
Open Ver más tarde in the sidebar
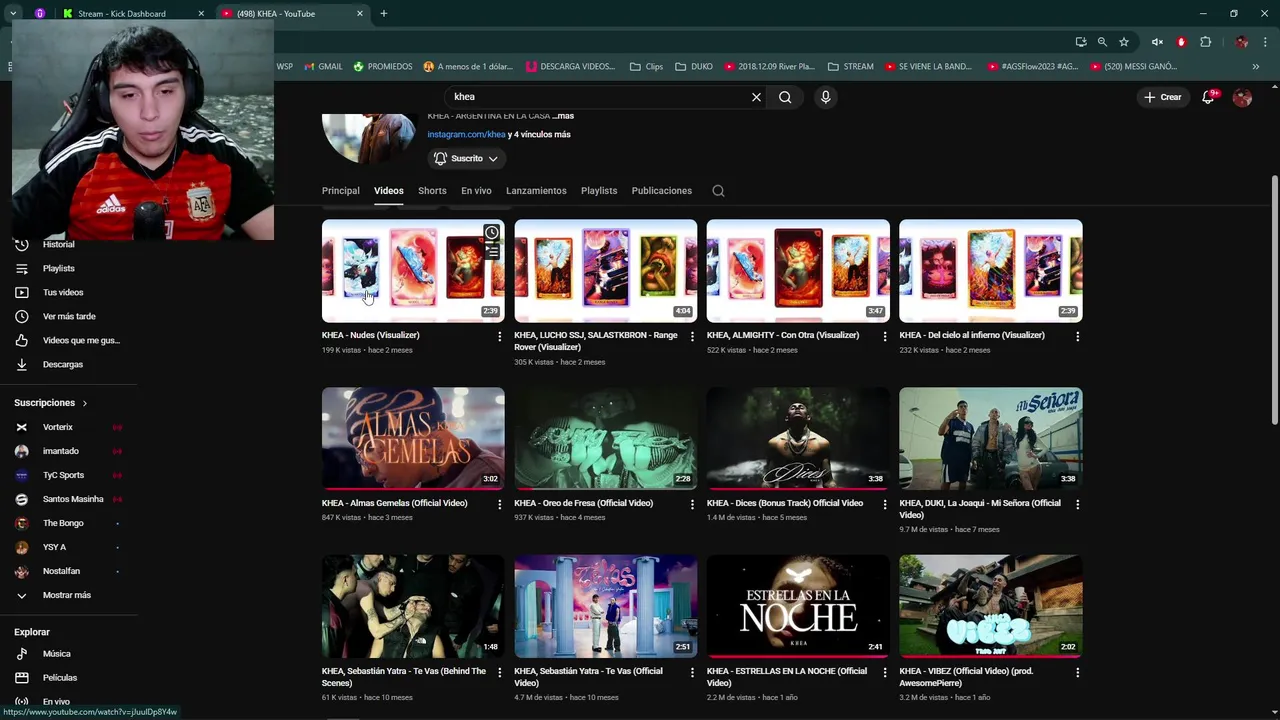click(68, 317)
